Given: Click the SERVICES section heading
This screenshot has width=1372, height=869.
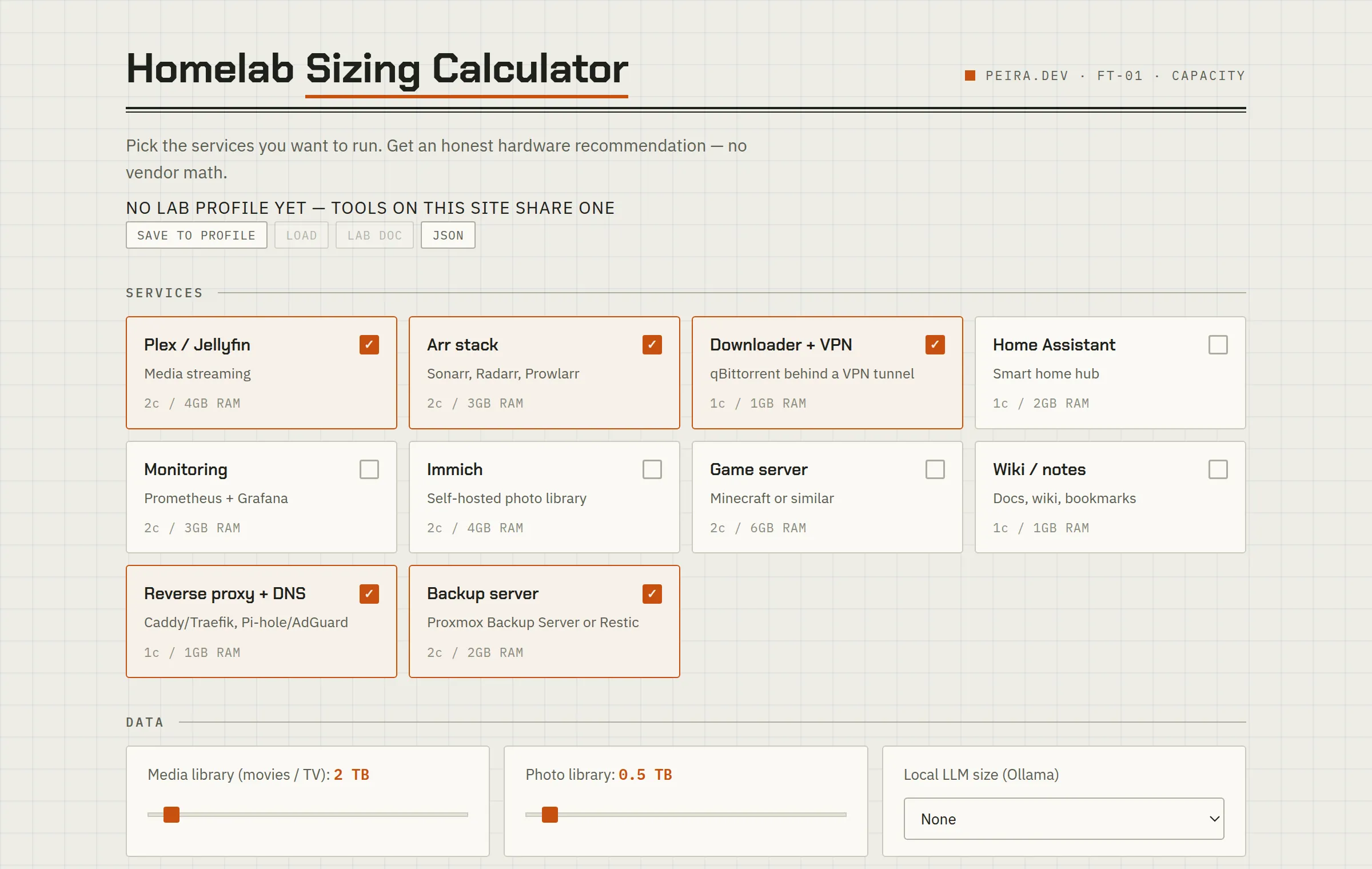Looking at the screenshot, I should pyautogui.click(x=165, y=293).
